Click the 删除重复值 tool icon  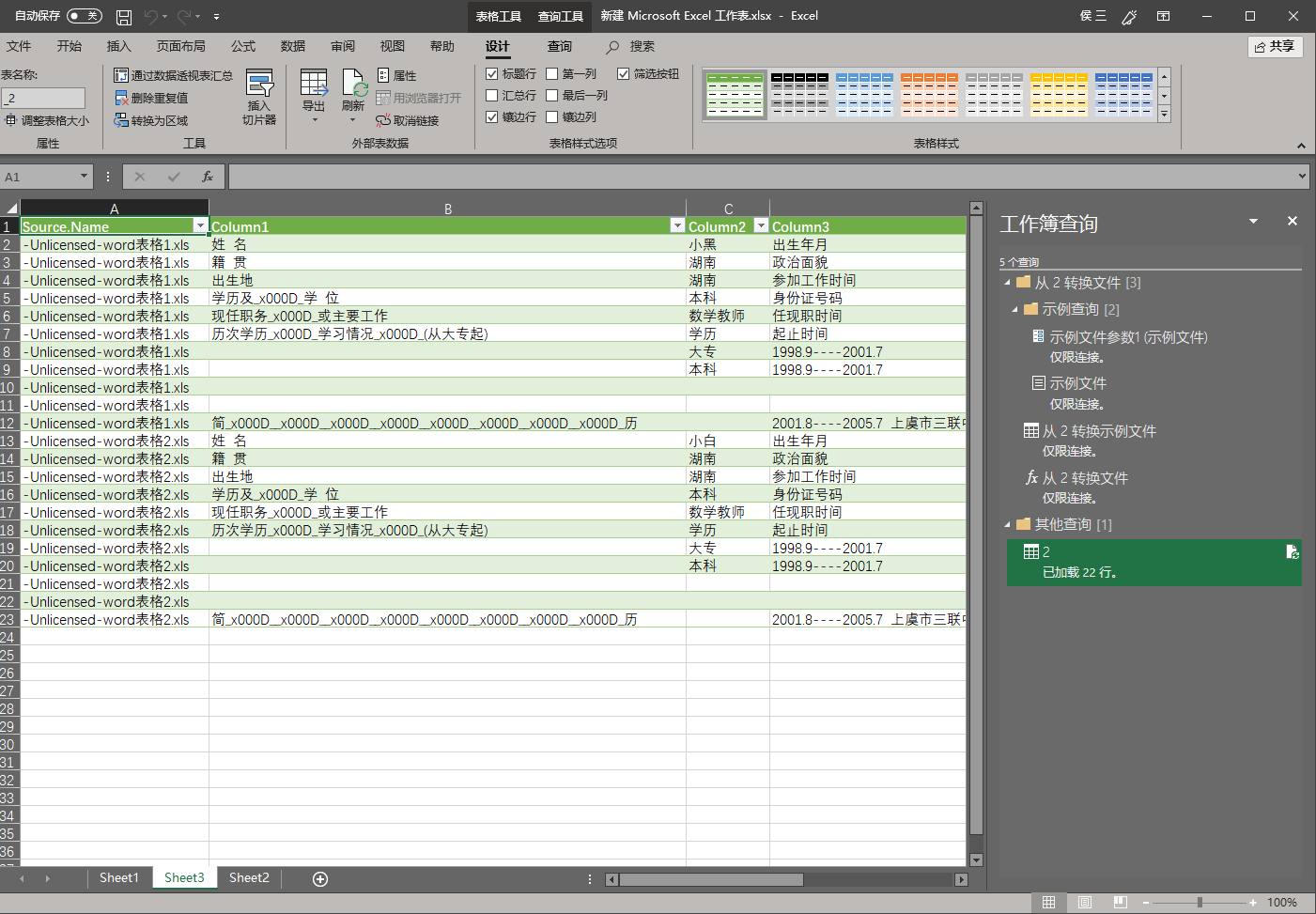click(x=123, y=97)
